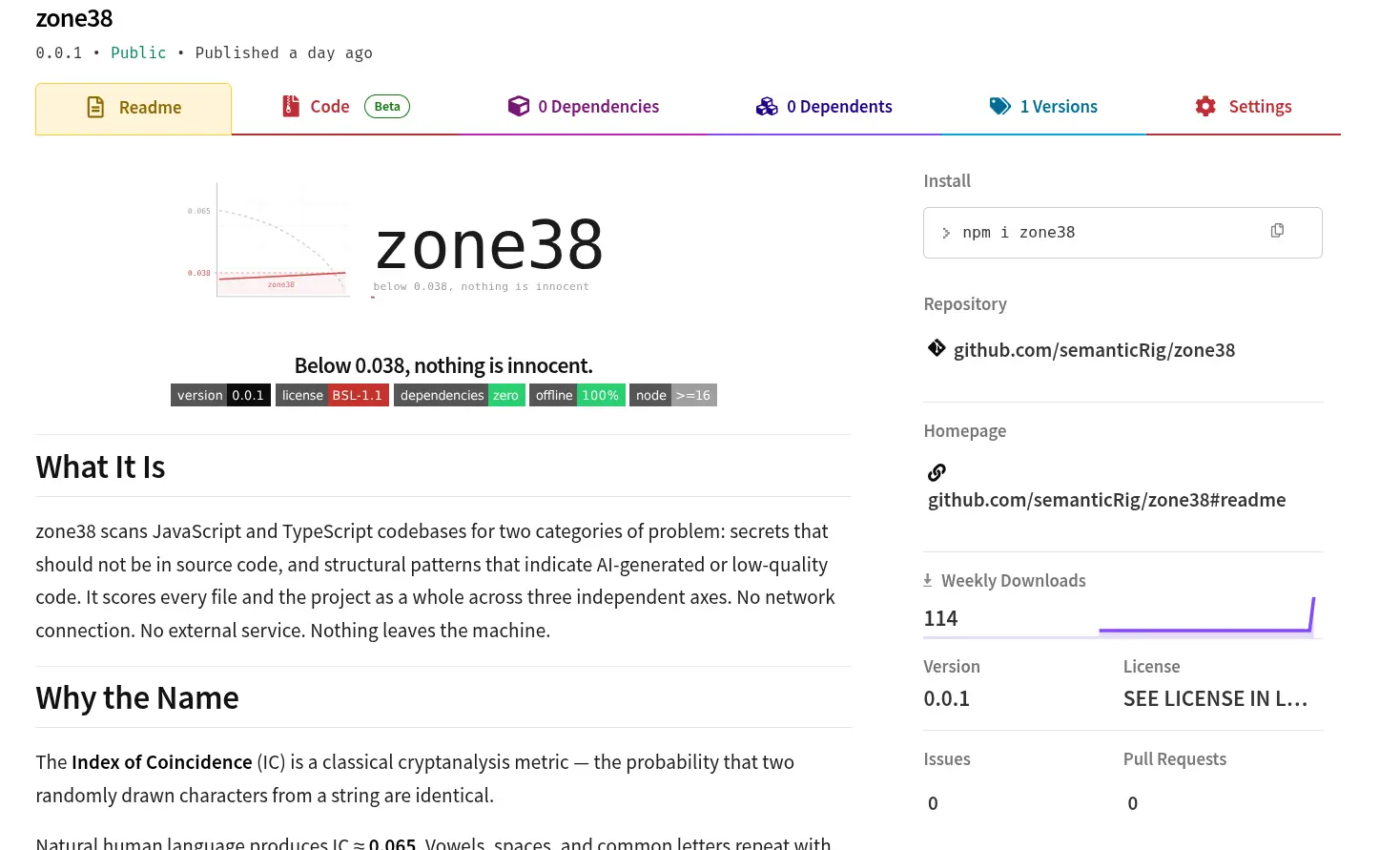Open the zone38#readme homepage link
The image size is (1400, 850).
1106,500
